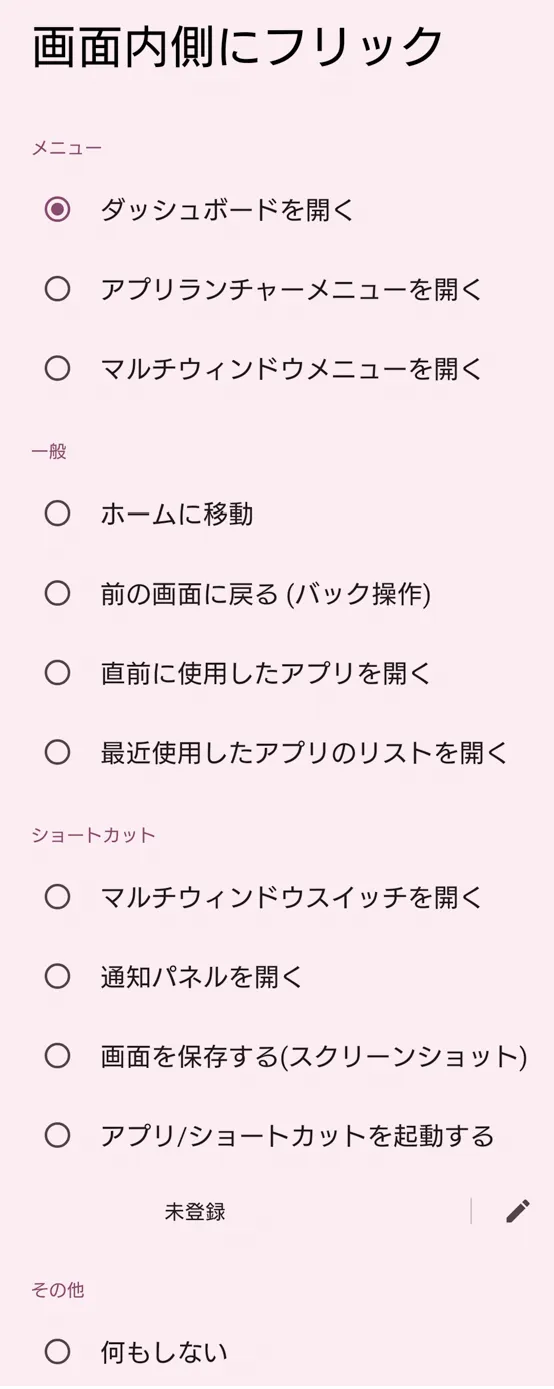The width and height of the screenshot is (554, 1389).
Task: Tap the ショートカット section header
Action: point(93,835)
